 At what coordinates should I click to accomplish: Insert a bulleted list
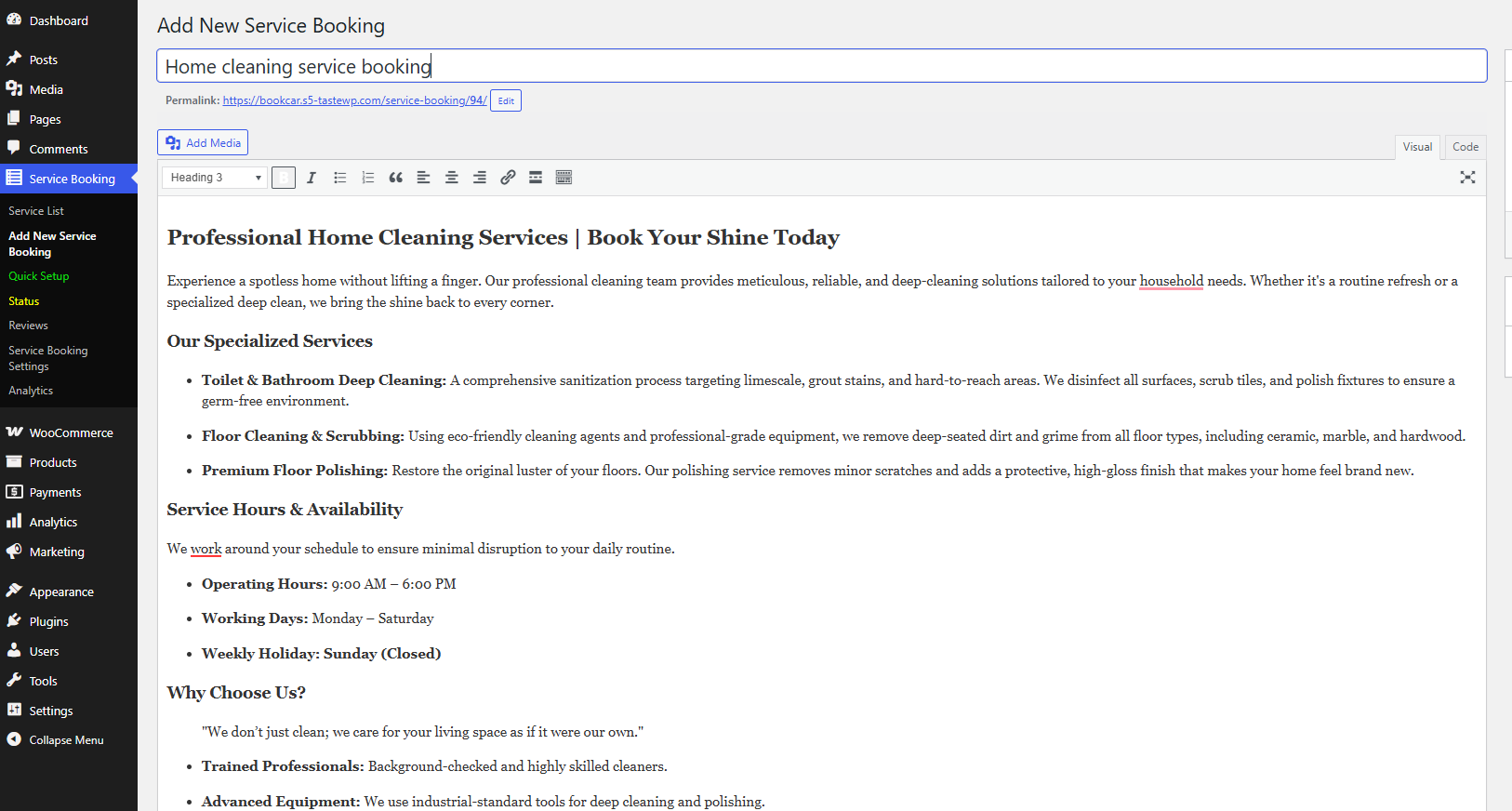coord(340,178)
